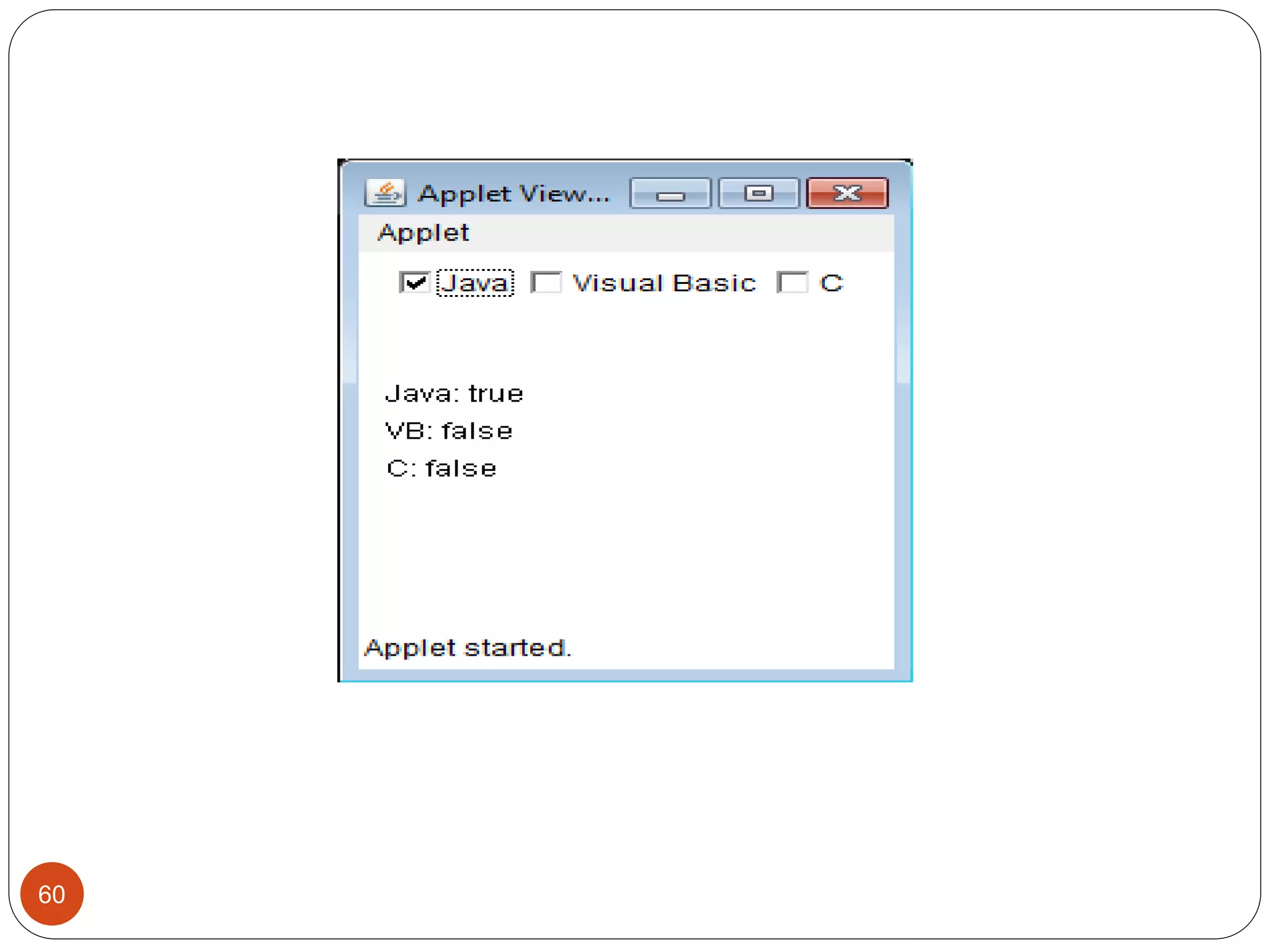Viewport: 1270px width, 952px height.
Task: Maximize the Applet Viewer window
Action: [x=758, y=194]
